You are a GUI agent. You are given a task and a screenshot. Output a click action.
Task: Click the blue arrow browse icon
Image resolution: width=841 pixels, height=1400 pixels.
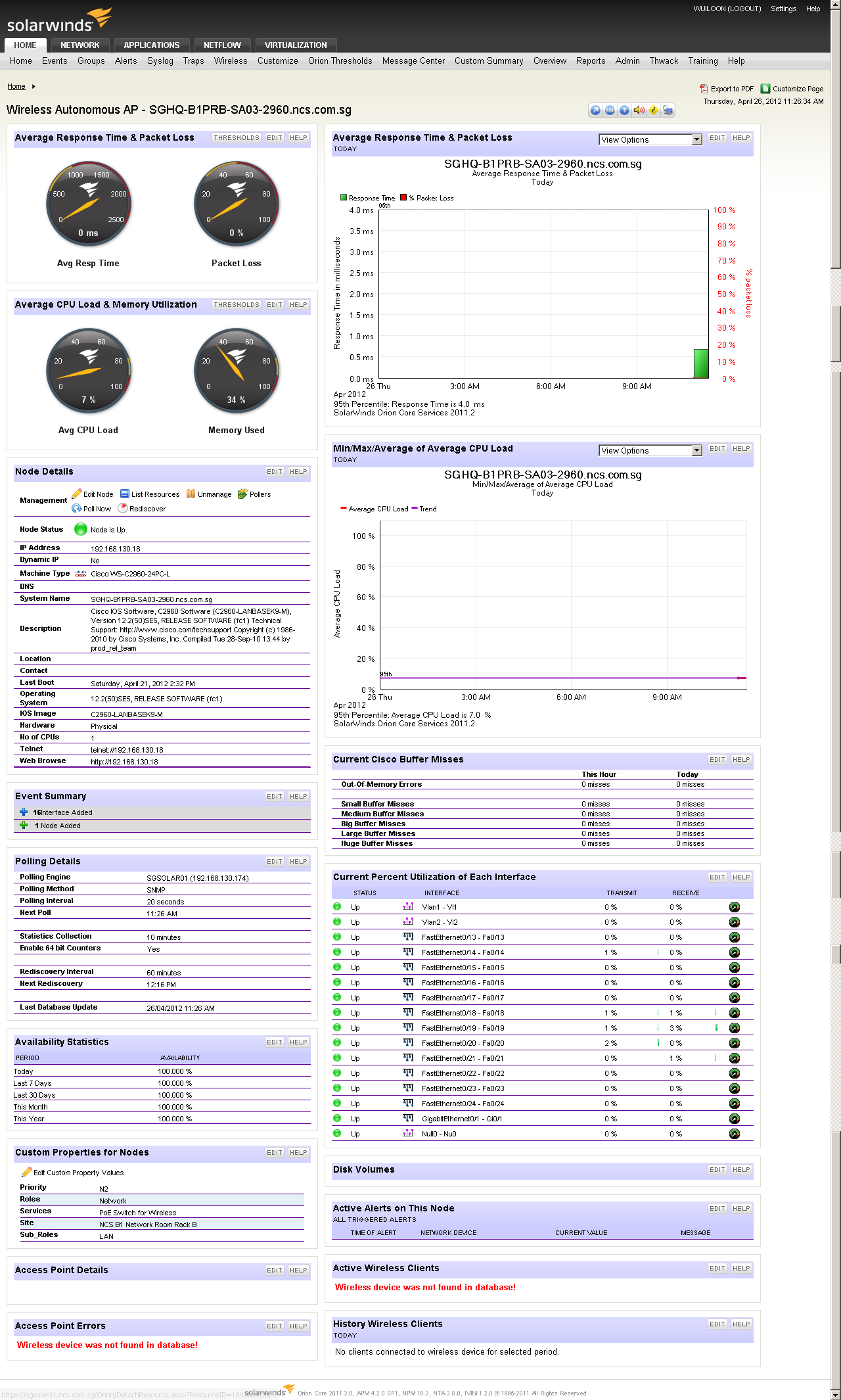coord(595,110)
